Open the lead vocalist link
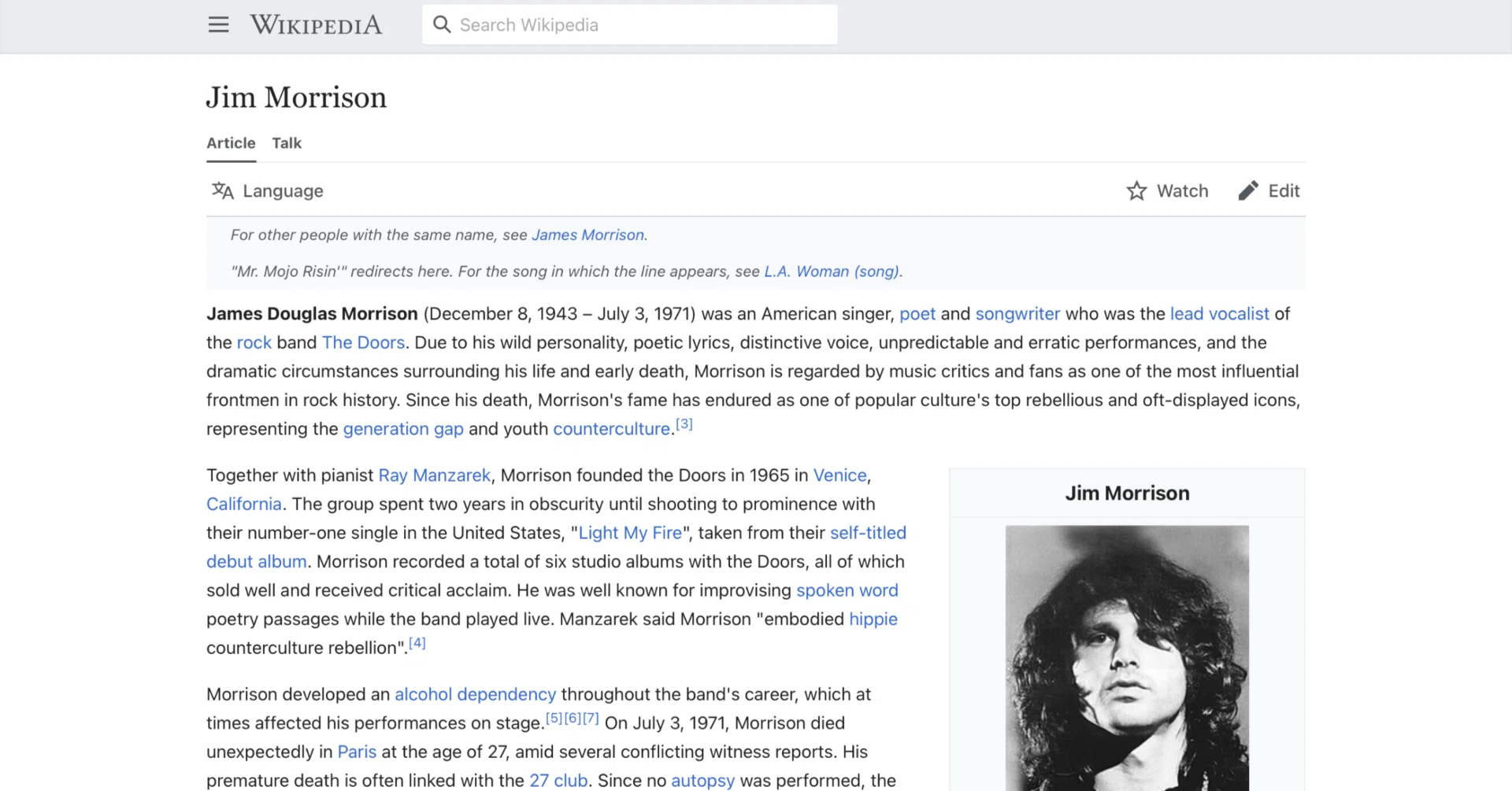1512x791 pixels. point(1219,314)
